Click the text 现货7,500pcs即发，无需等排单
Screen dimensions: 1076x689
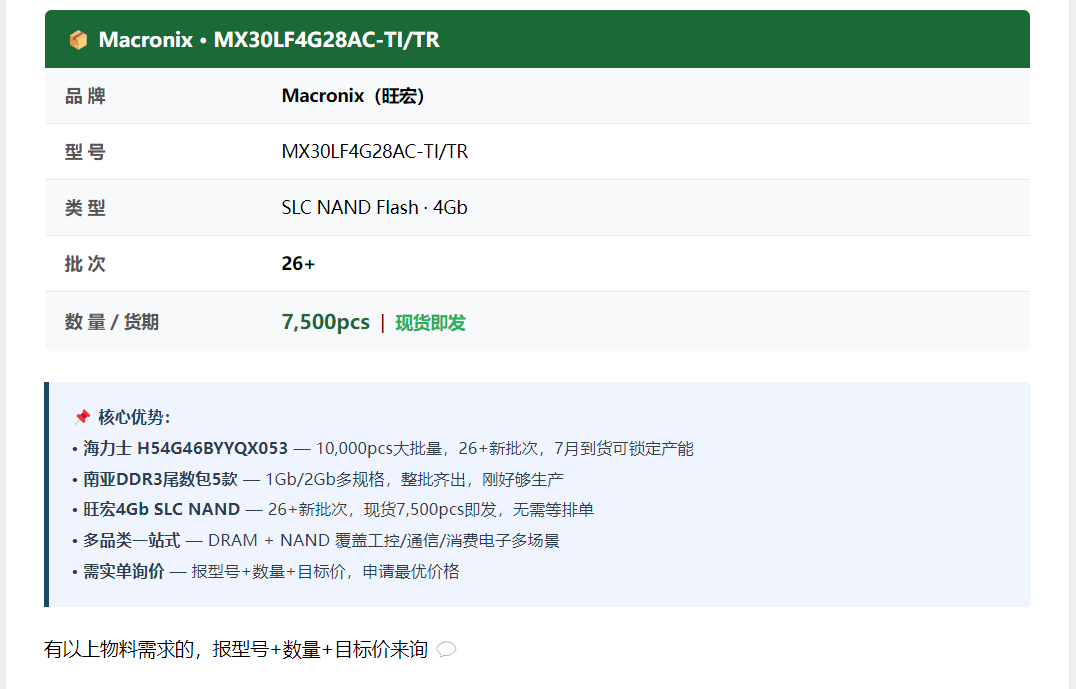click(x=478, y=509)
